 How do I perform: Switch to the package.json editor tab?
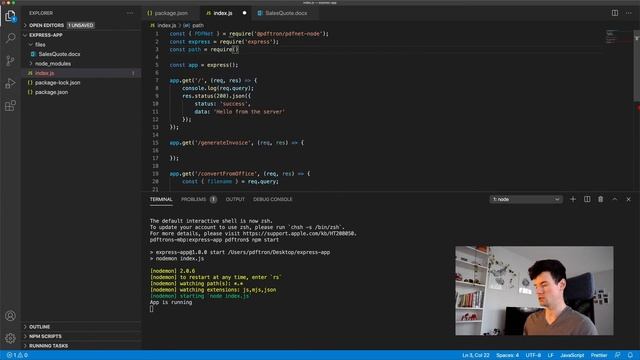tap(171, 13)
